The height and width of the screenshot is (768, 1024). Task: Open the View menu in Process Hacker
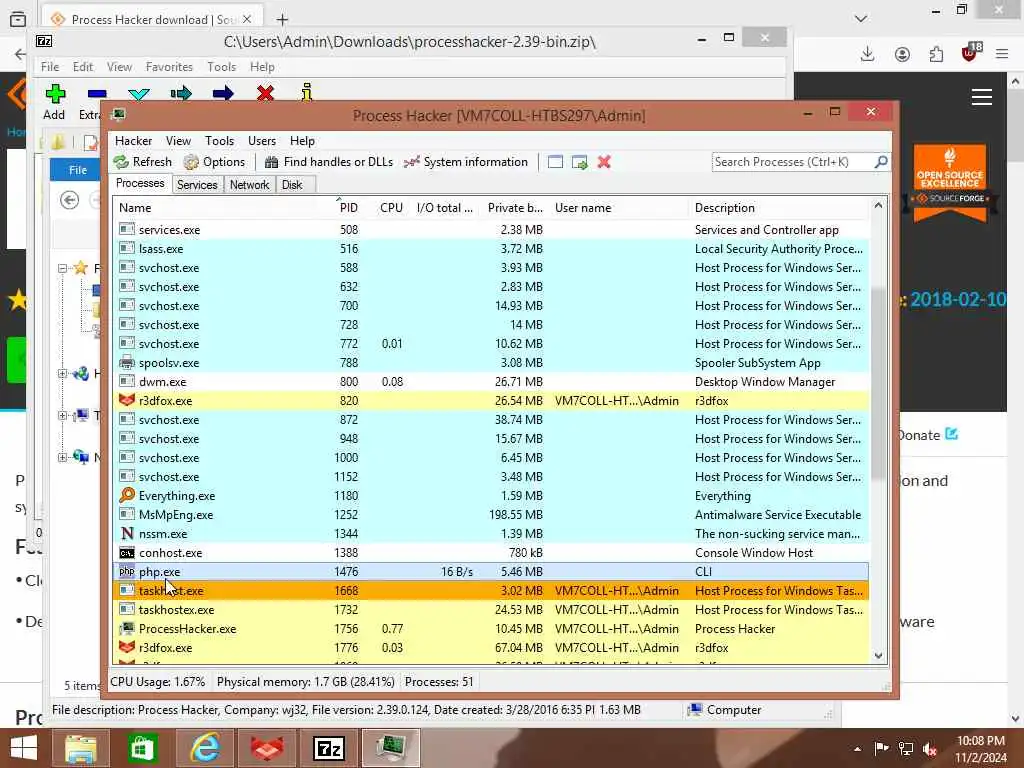click(x=178, y=141)
